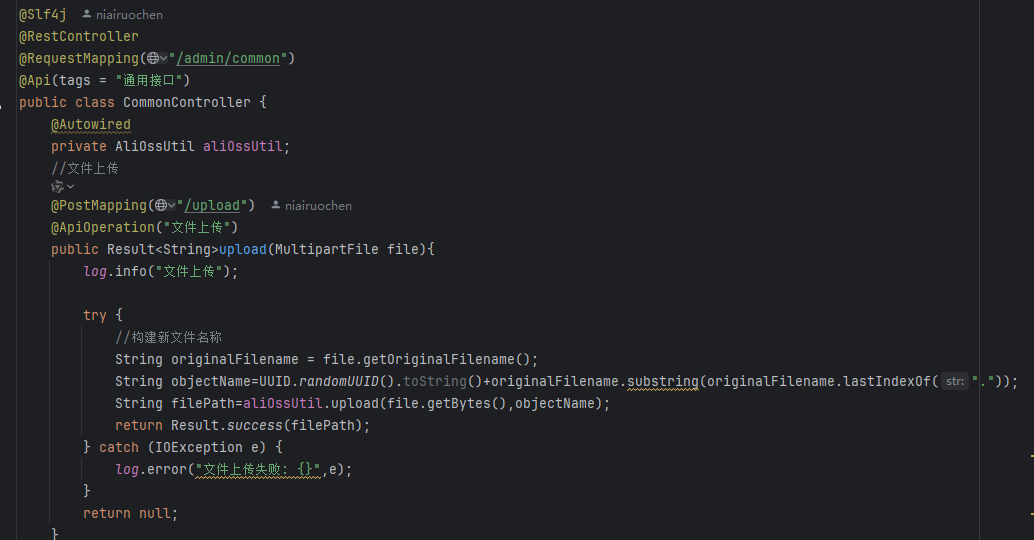Screen dimensions: 1034x540
Task: Click the upper warning stripe on the right-hand scrollbar
Action: [1031, 456]
